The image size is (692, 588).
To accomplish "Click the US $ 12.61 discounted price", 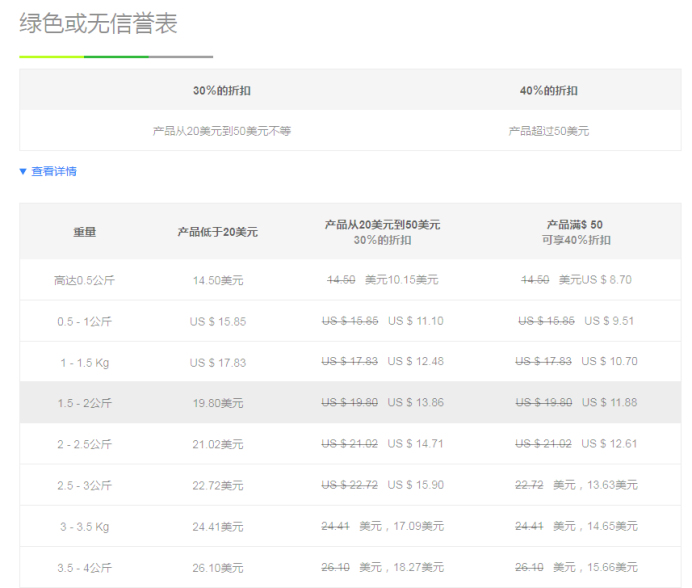I will click(x=609, y=444).
